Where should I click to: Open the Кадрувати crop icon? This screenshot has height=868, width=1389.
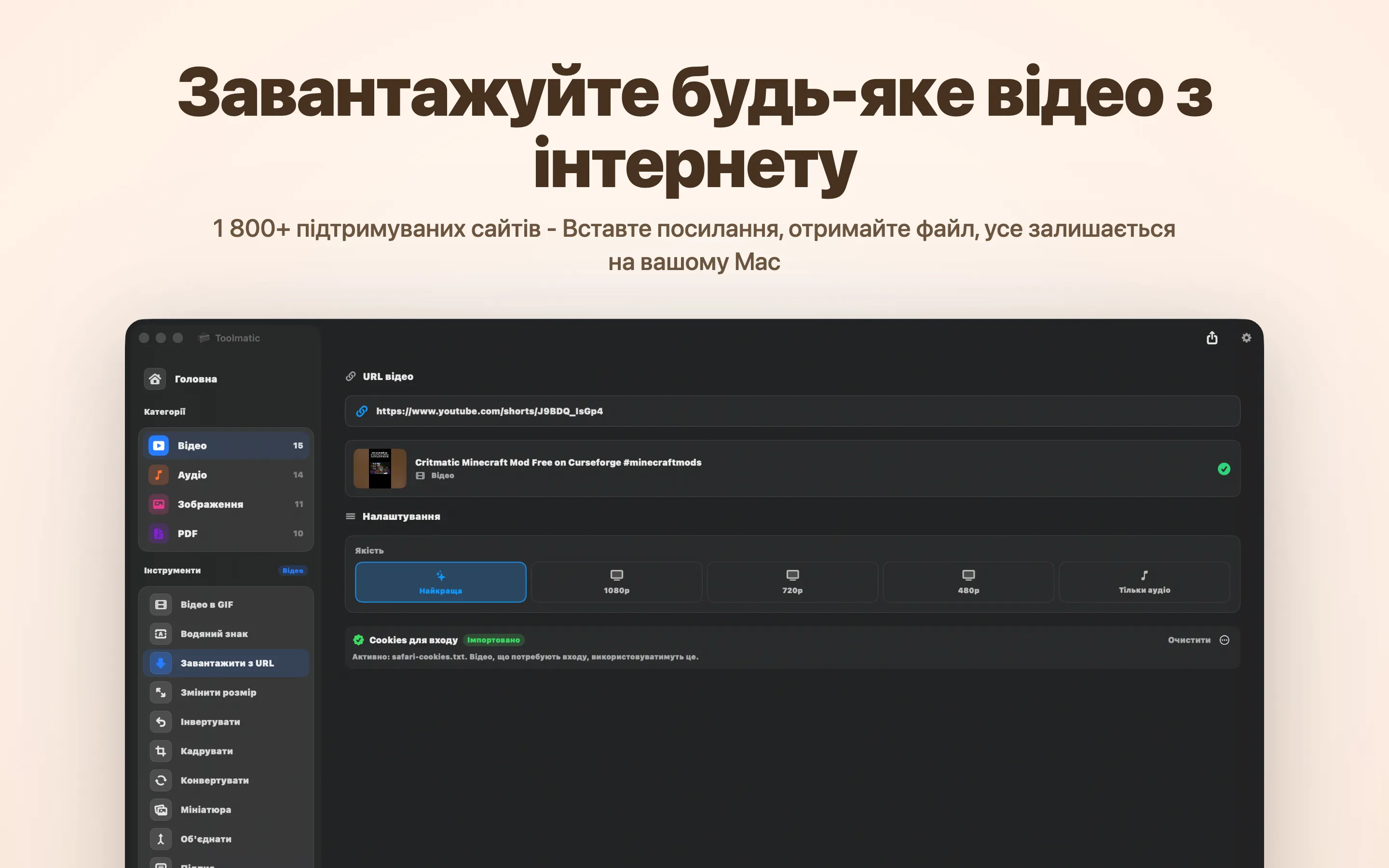pos(161,751)
